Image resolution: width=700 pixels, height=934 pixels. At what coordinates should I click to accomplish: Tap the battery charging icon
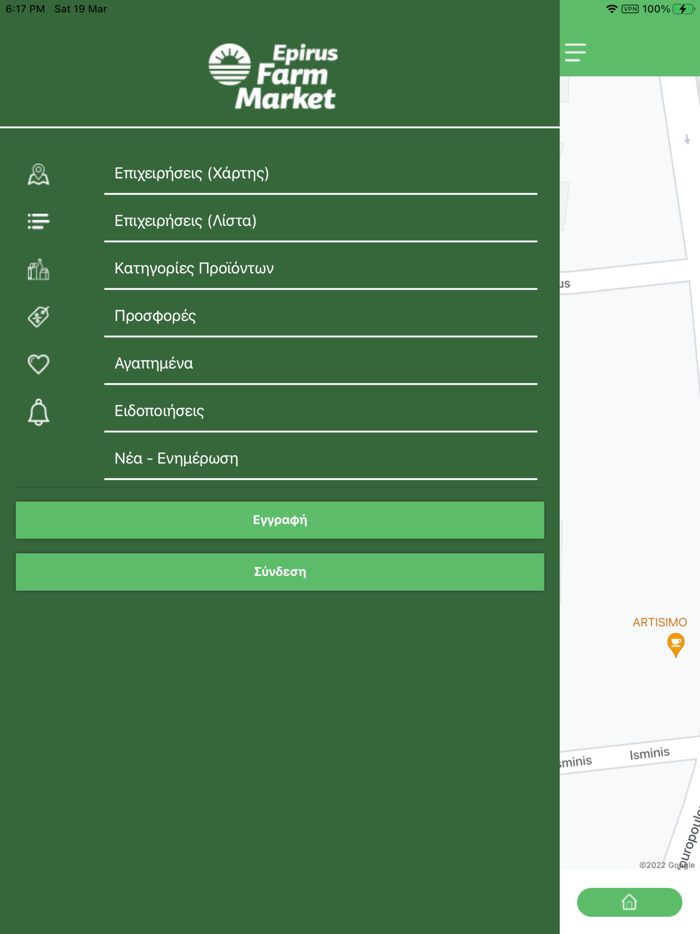(x=683, y=9)
